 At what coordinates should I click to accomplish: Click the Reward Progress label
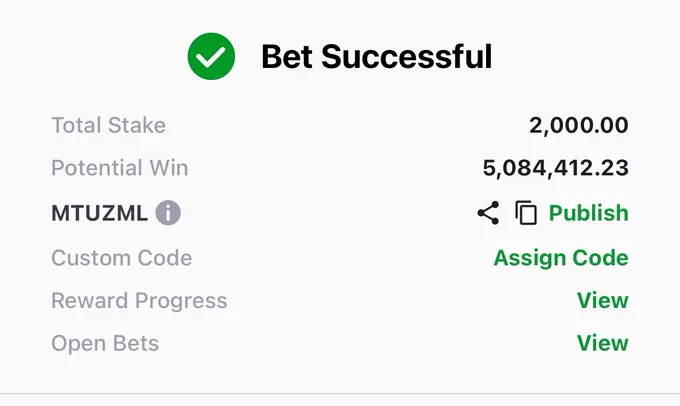[139, 301]
